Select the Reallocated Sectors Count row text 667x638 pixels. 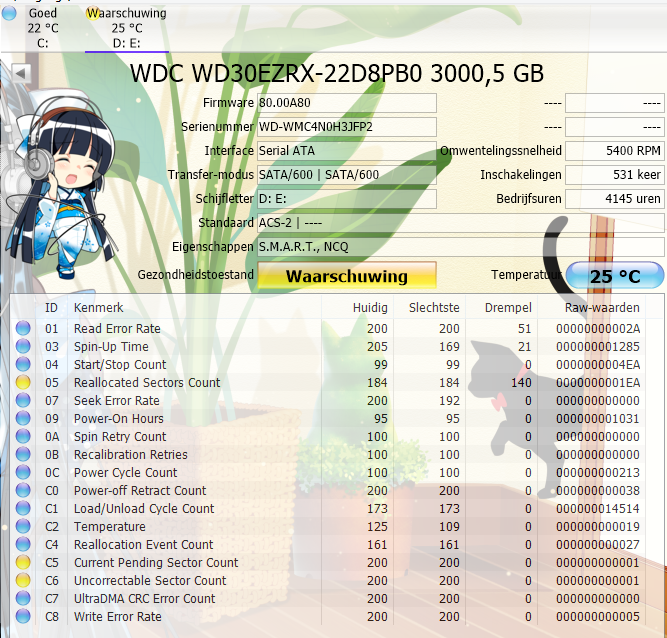(x=147, y=382)
